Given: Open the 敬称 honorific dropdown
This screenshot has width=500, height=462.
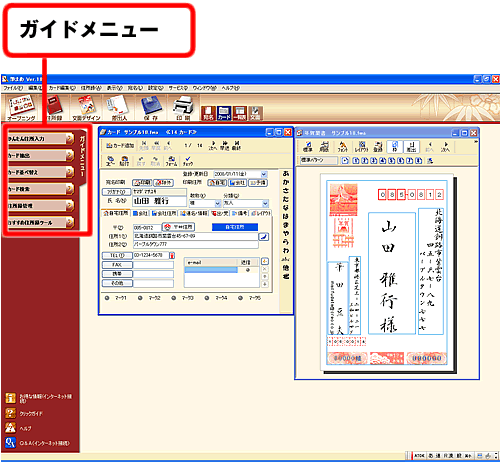Looking at the screenshot, I should [x=218, y=203].
